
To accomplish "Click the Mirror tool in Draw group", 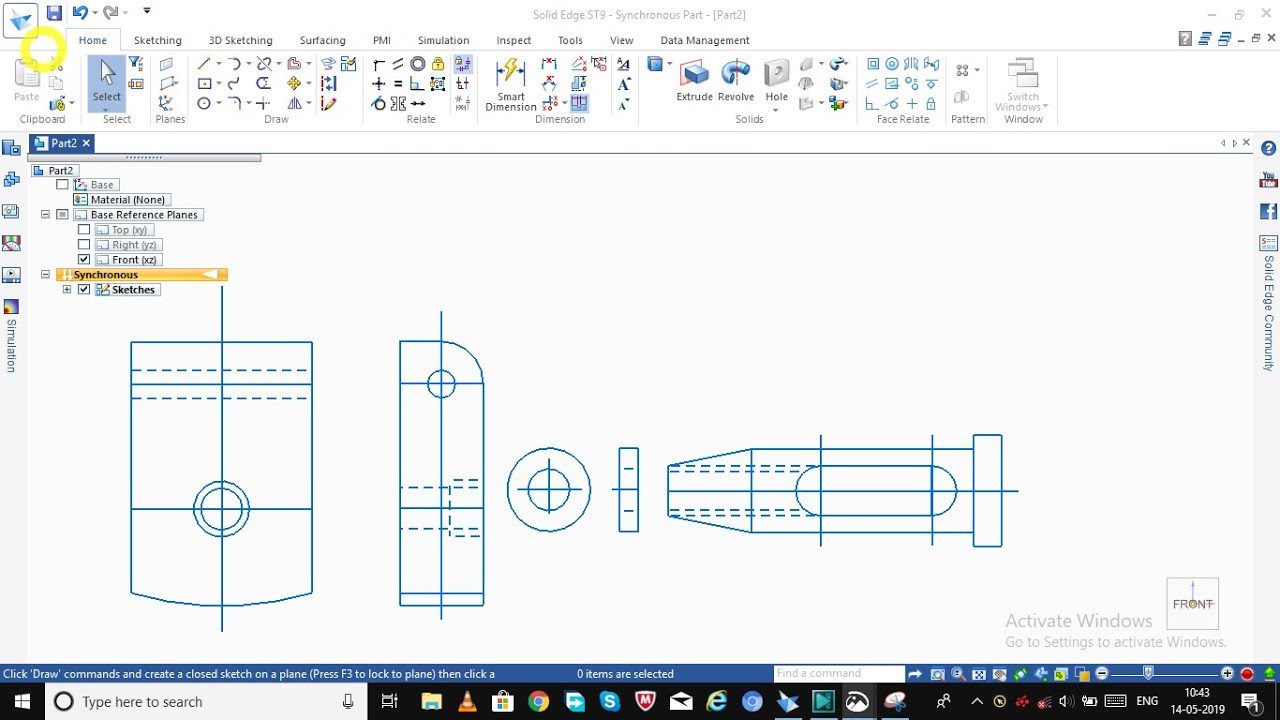I will coord(294,103).
